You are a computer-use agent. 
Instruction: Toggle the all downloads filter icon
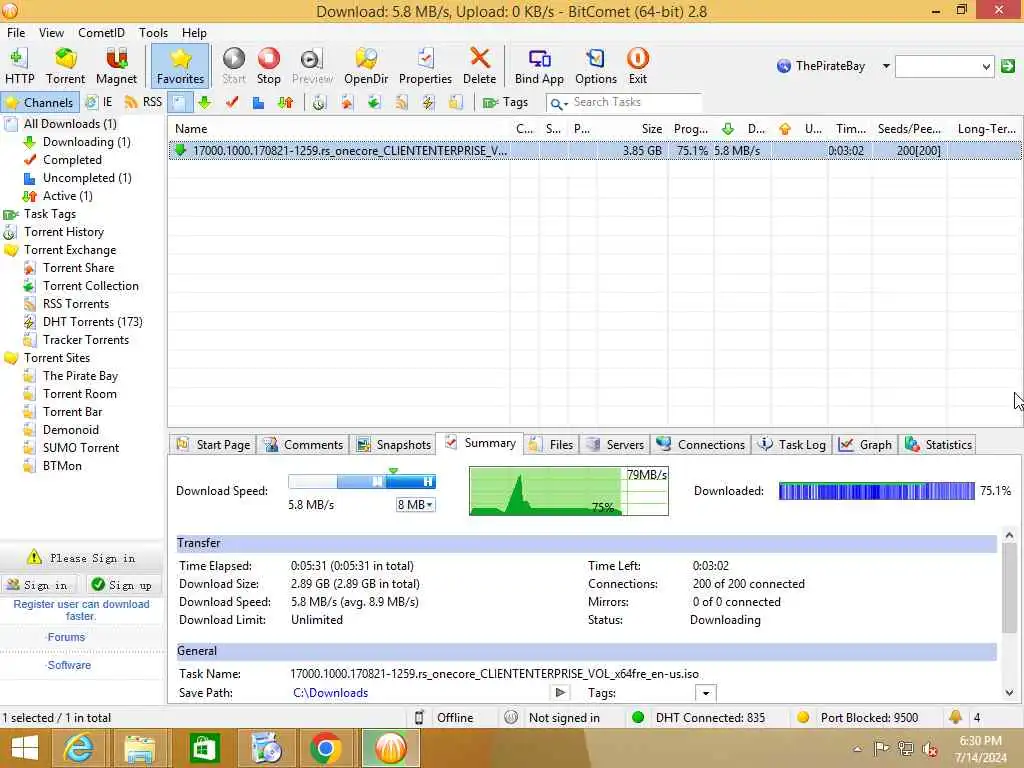(179, 103)
